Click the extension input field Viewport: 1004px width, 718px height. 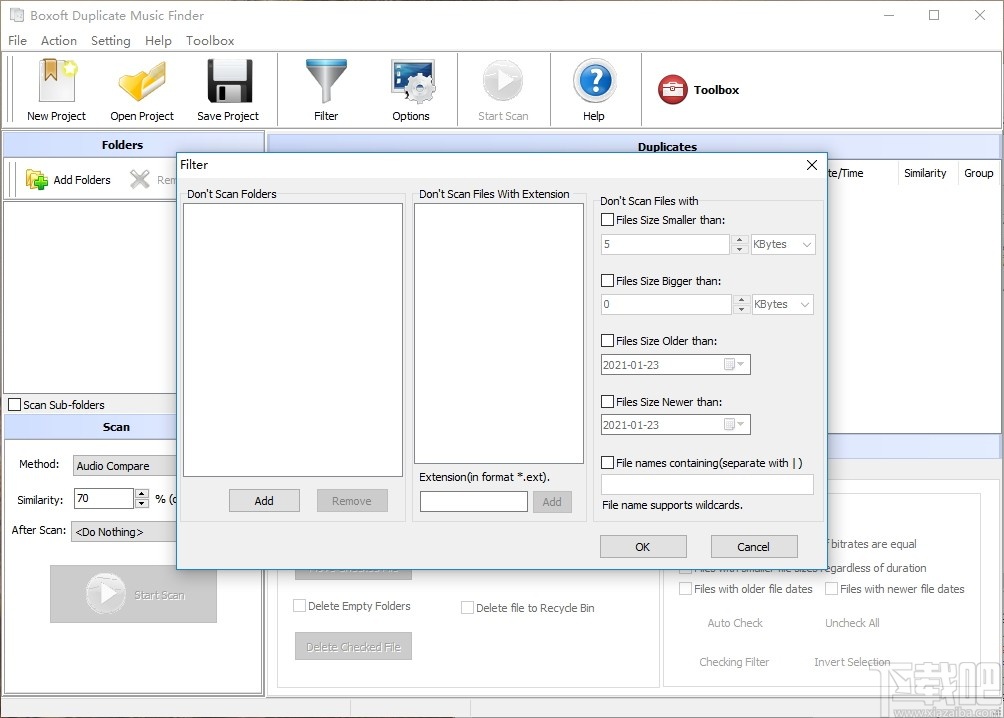[473, 501]
